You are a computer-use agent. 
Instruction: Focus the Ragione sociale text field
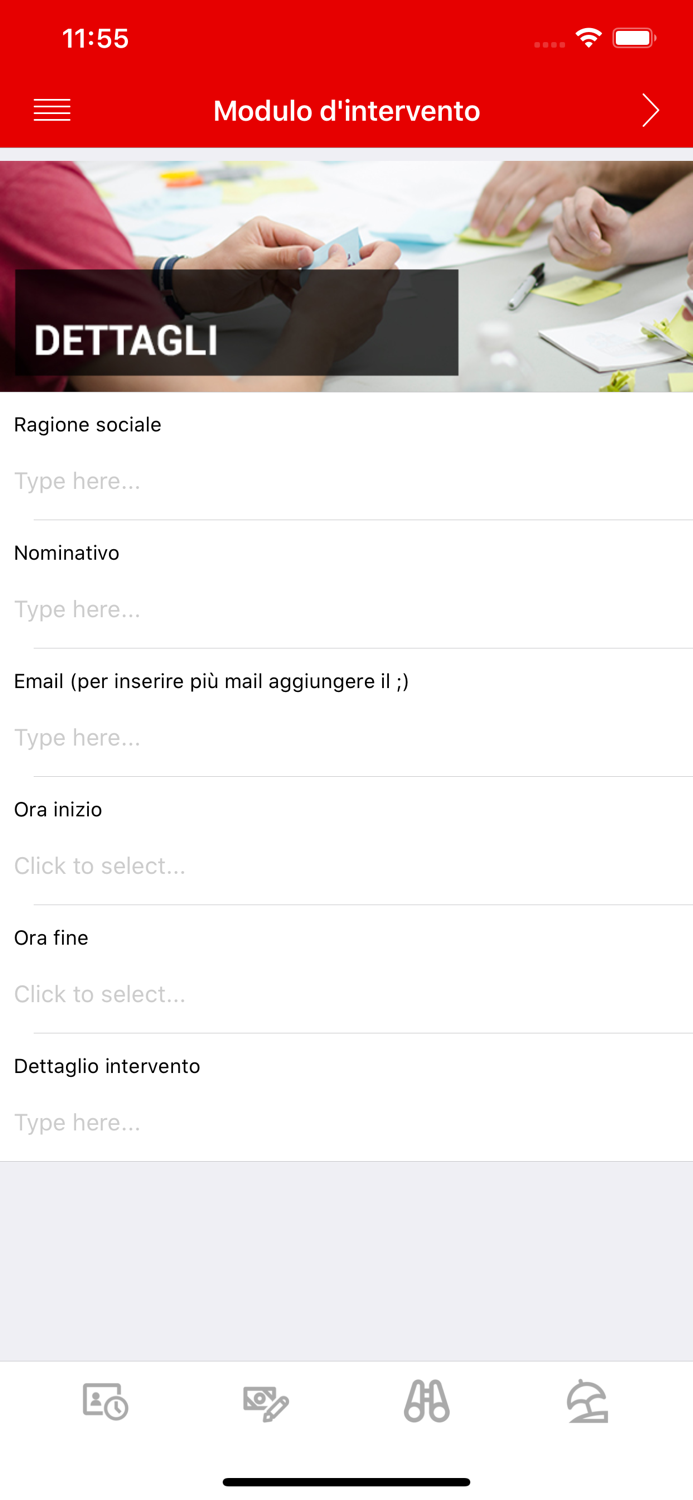(x=346, y=481)
